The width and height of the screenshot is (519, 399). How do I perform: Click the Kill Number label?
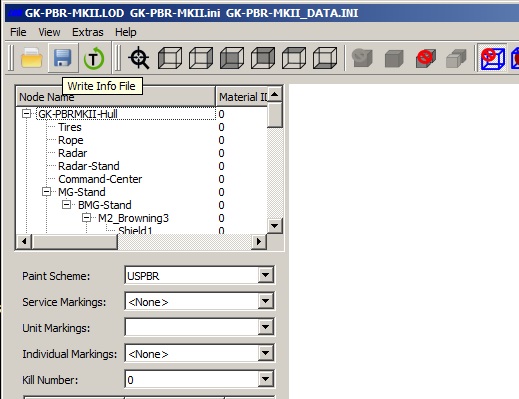pos(50,380)
